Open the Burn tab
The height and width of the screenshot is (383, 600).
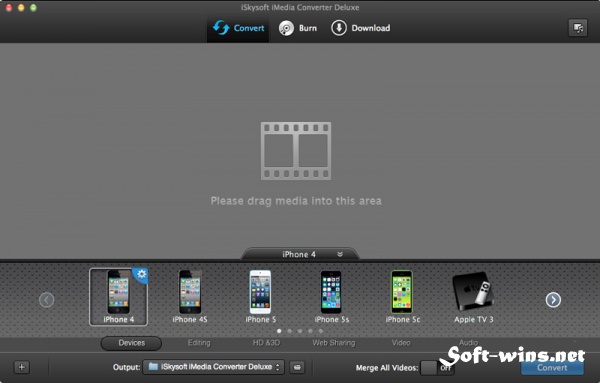click(x=298, y=28)
